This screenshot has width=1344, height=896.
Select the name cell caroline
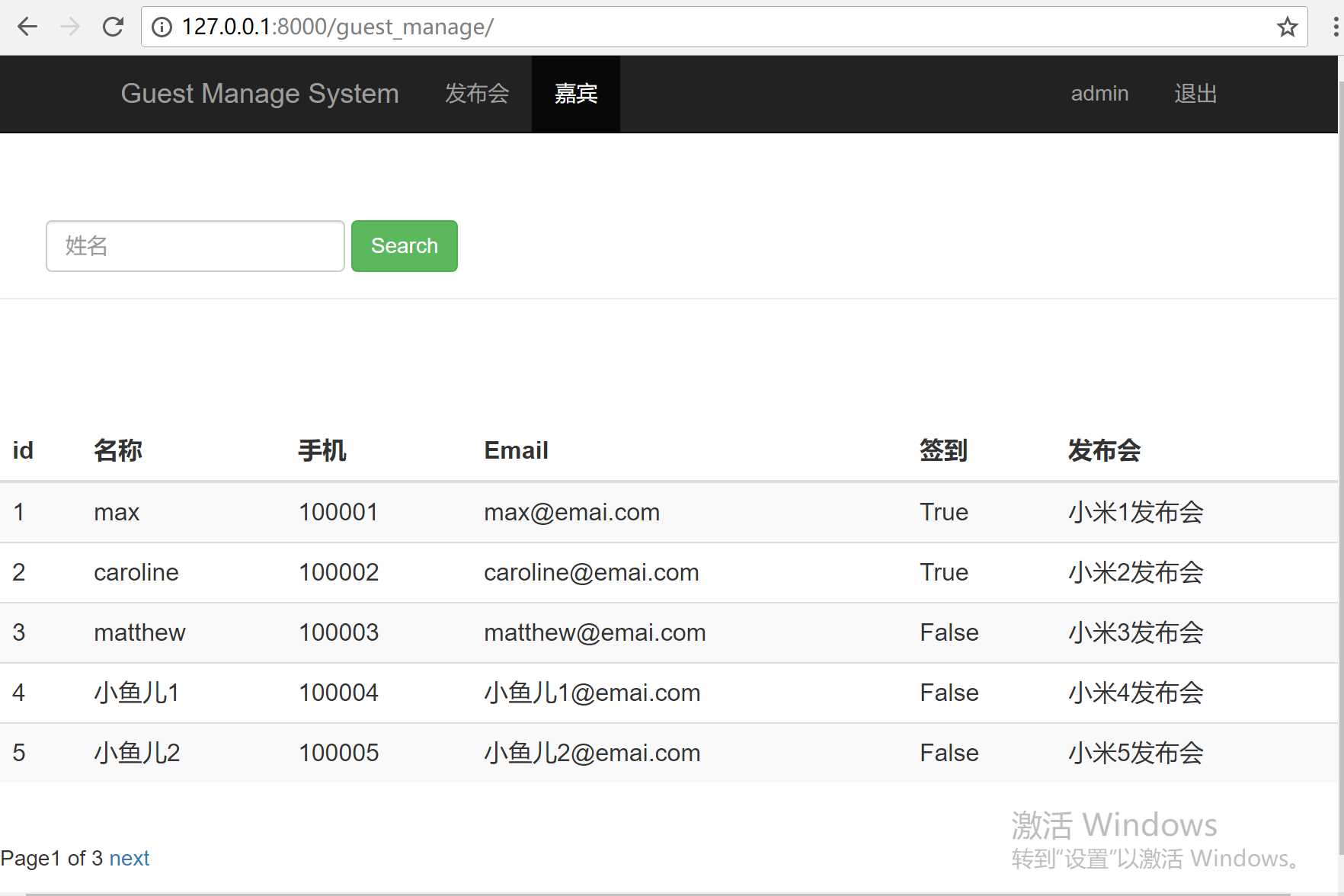click(x=136, y=572)
